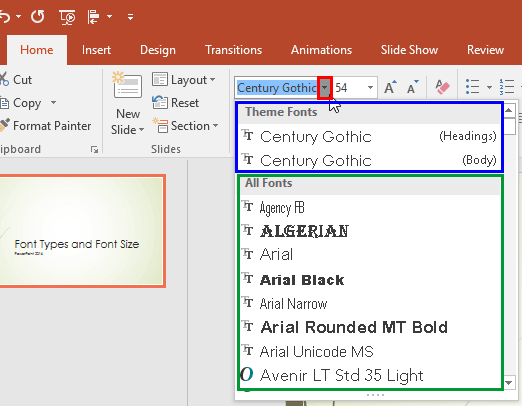Viewport: 522px width, 406px height.
Task: Open the Section dropdown
Action: (x=185, y=126)
